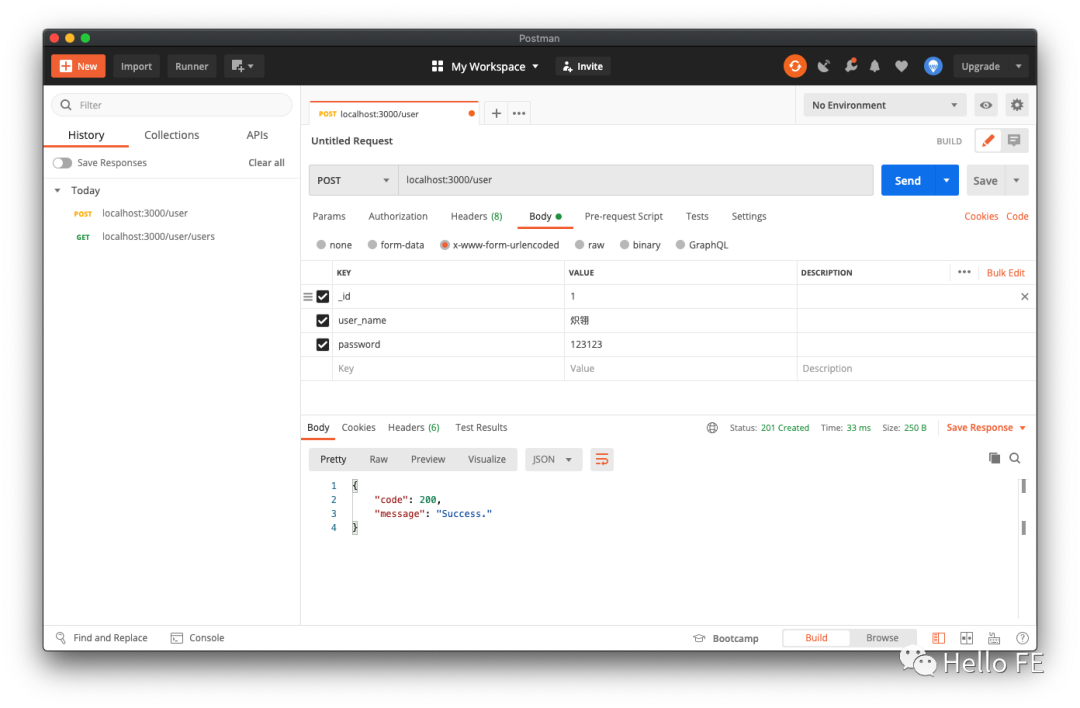Select the form-data body type
Screen dimensions: 1080x708
coord(372,244)
